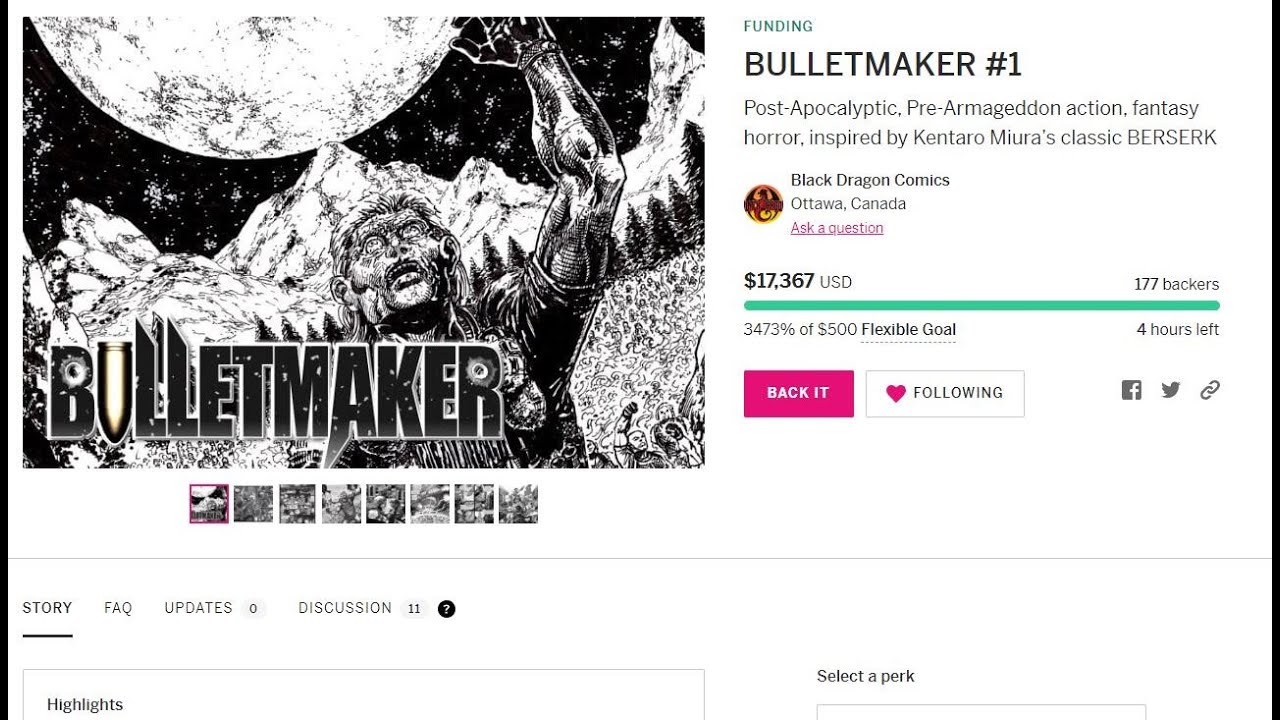Open Black Dragon Comics creator name
The height and width of the screenshot is (720, 1280).
click(870, 180)
